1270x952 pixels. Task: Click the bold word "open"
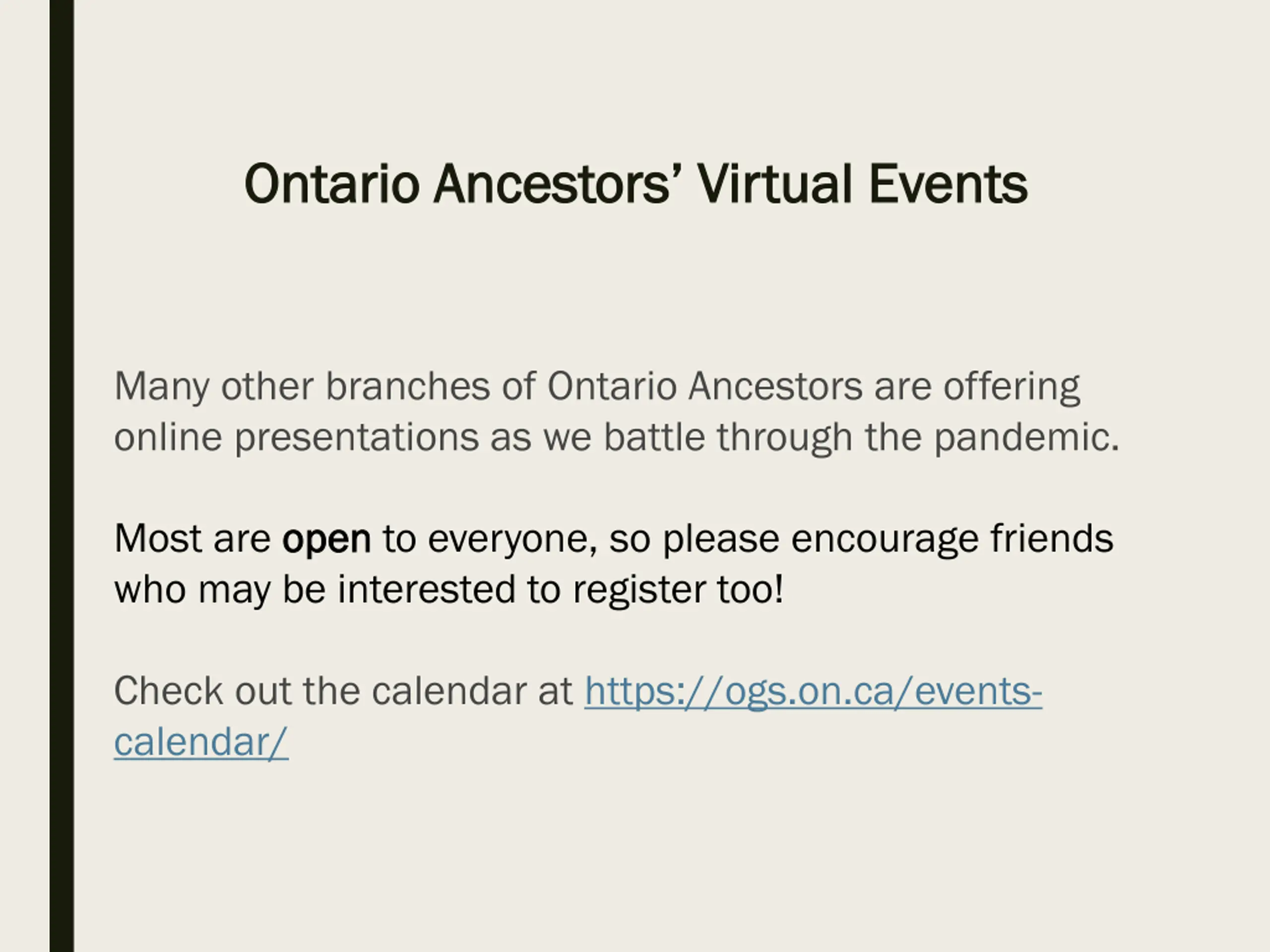326,539
